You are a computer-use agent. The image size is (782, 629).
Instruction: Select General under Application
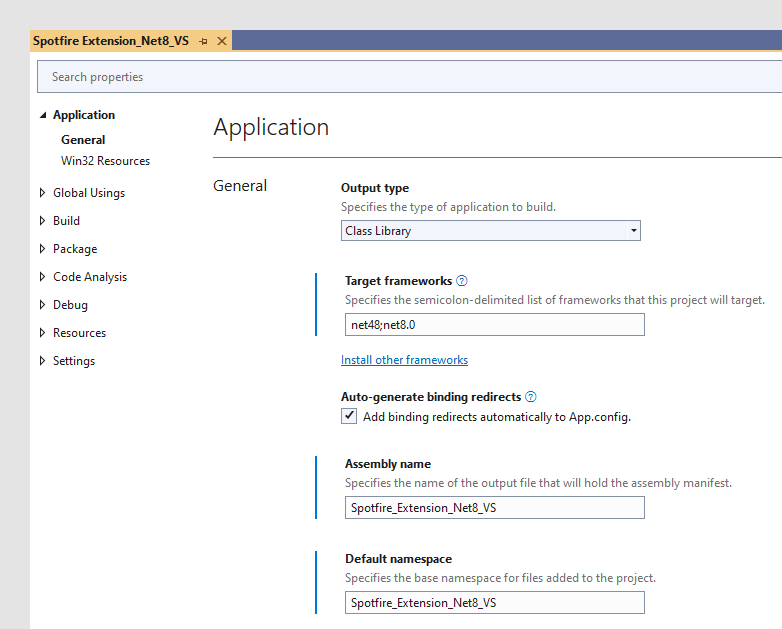click(x=83, y=140)
